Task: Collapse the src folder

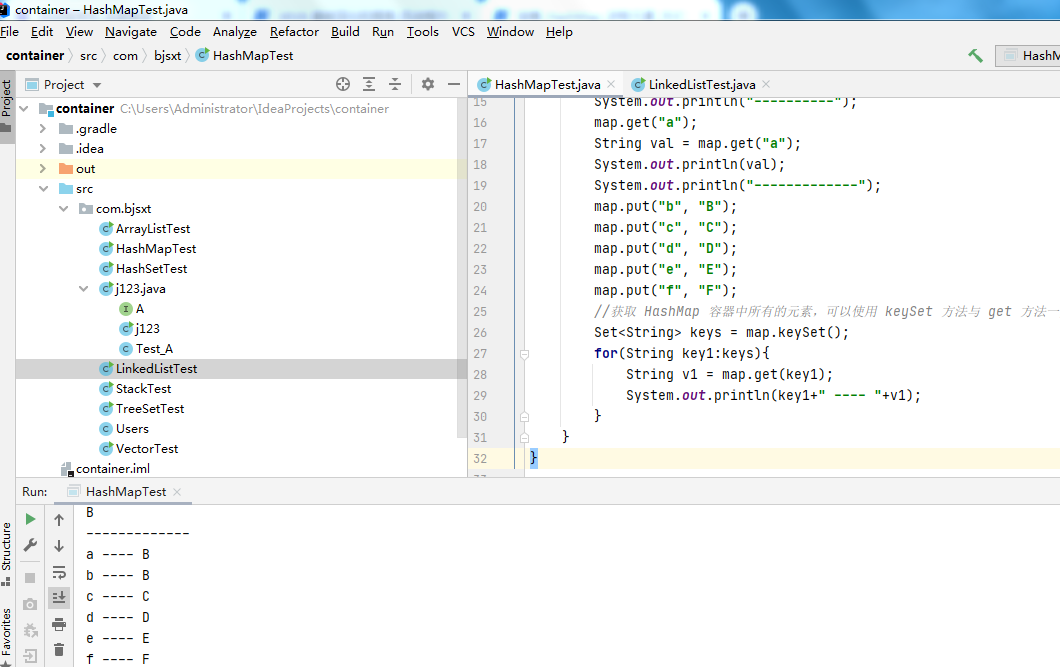Action: coord(43,189)
